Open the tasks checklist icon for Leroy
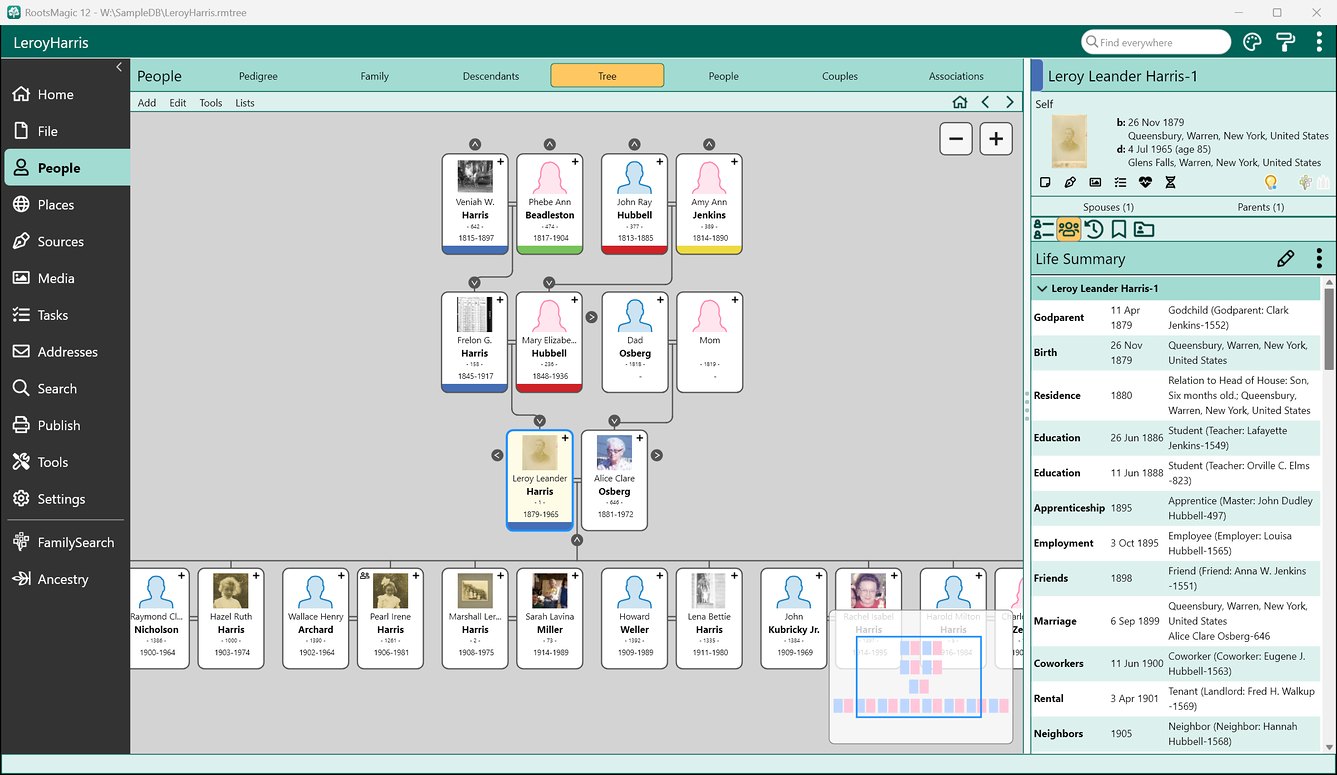This screenshot has width=1337, height=775. 1120,182
